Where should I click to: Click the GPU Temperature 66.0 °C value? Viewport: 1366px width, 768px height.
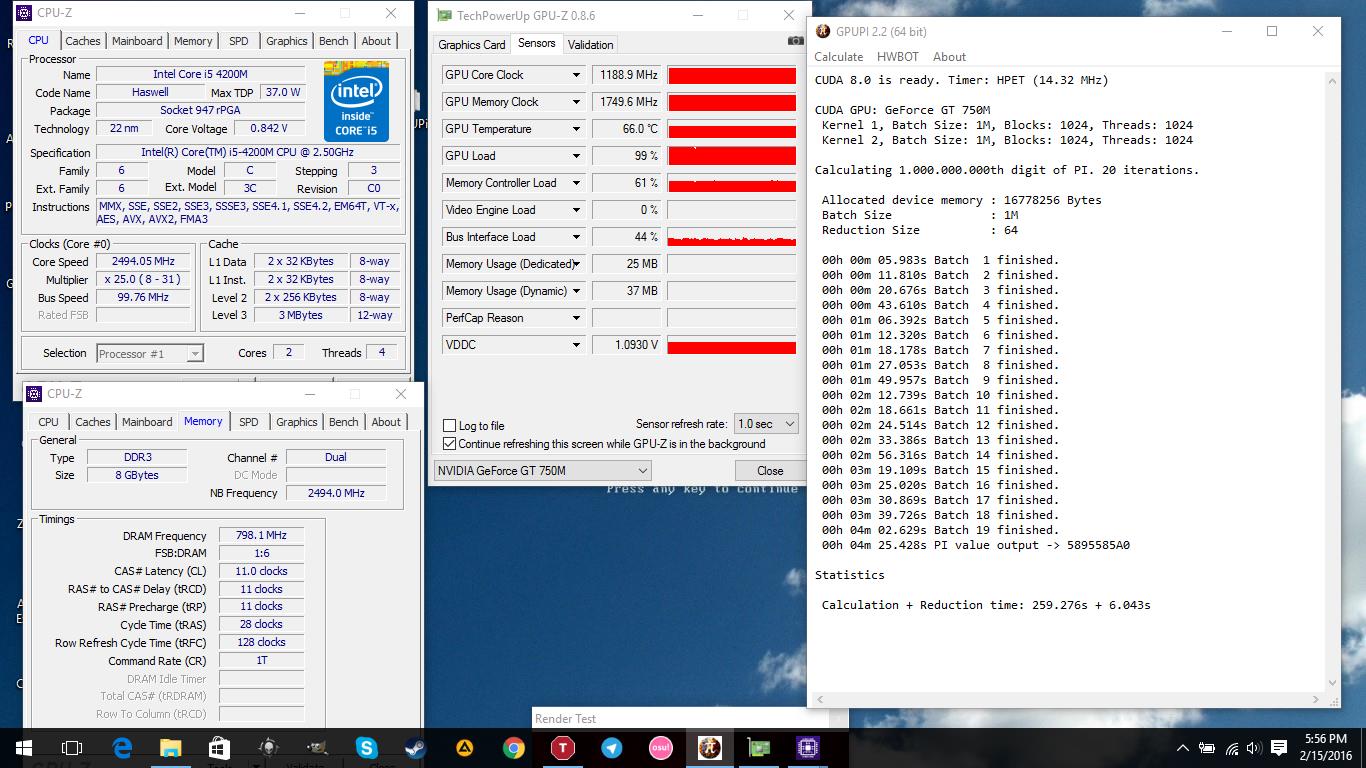[x=626, y=129]
